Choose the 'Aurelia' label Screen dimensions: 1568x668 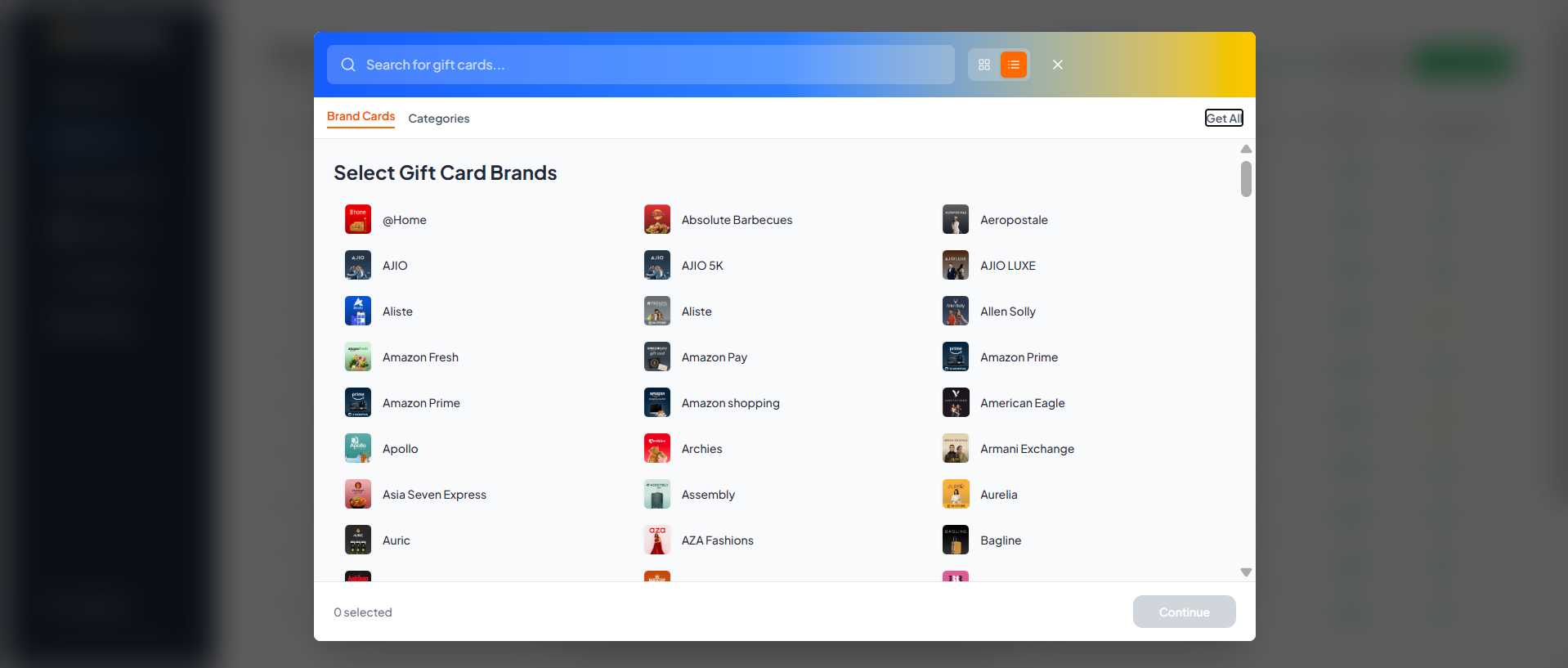click(x=999, y=495)
